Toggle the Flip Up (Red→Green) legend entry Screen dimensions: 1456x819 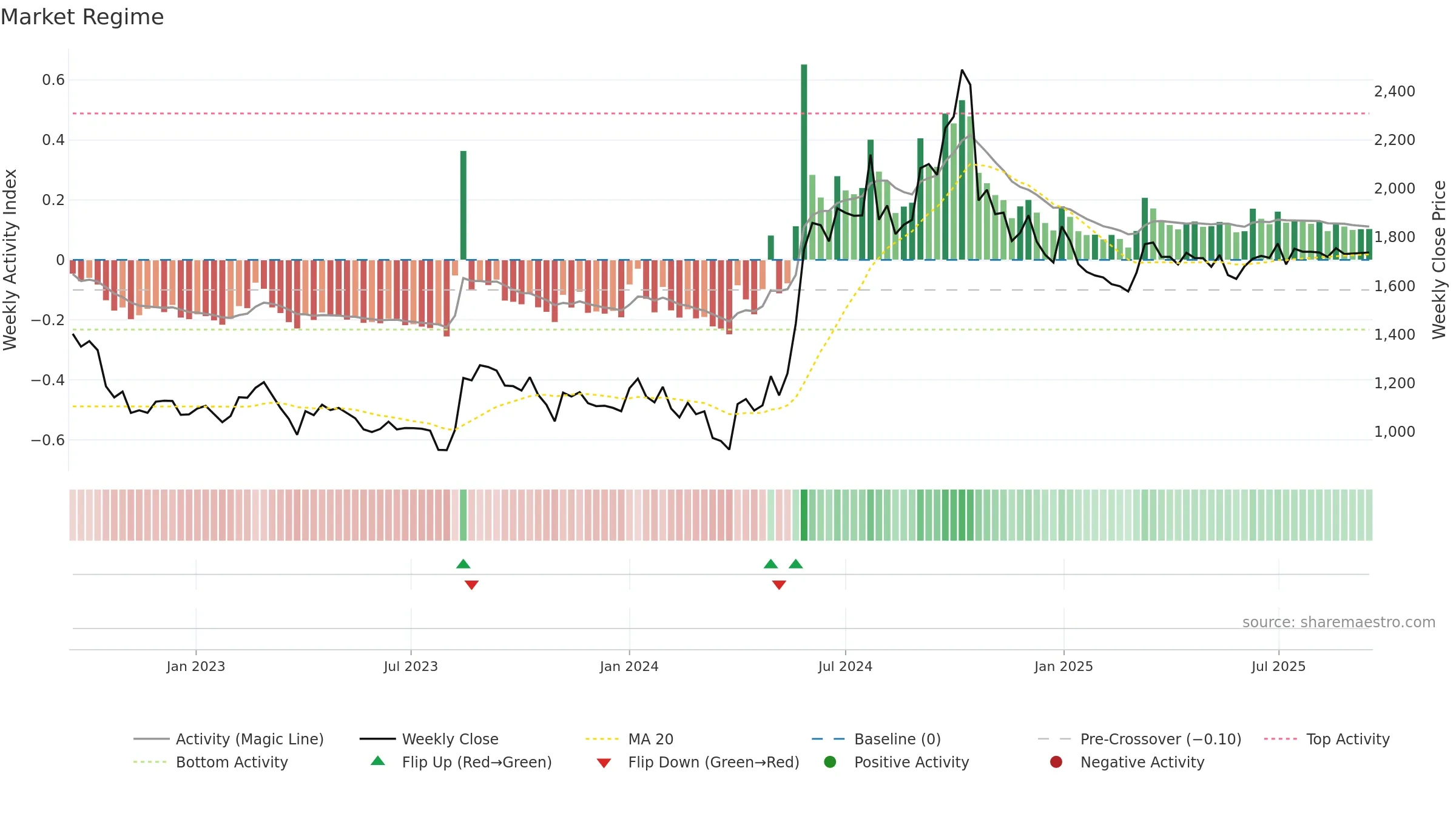[x=461, y=762]
